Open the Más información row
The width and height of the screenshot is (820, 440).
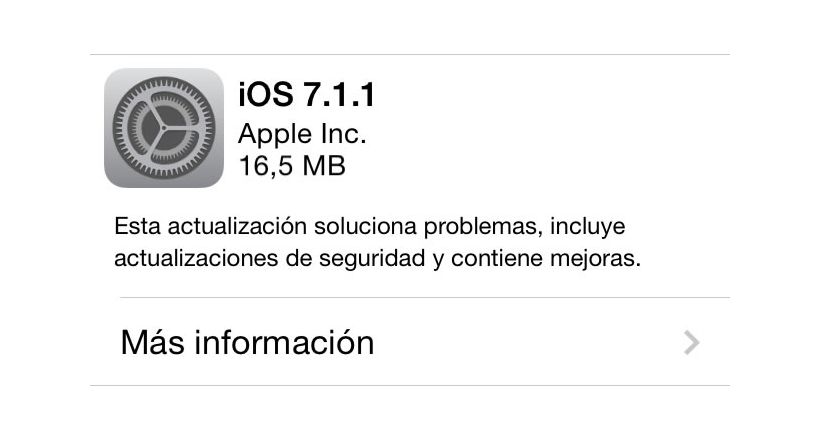[x=410, y=342]
